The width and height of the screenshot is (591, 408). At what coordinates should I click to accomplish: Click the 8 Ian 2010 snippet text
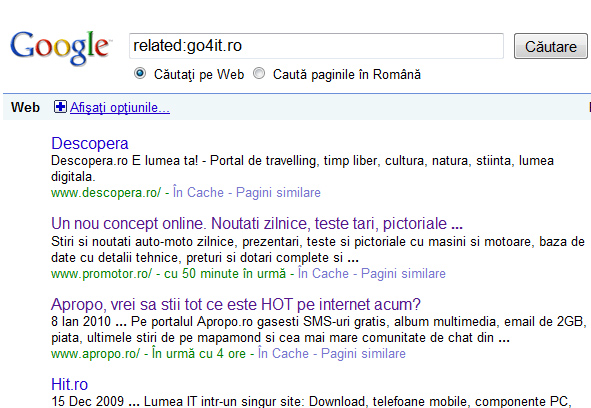[319, 330]
